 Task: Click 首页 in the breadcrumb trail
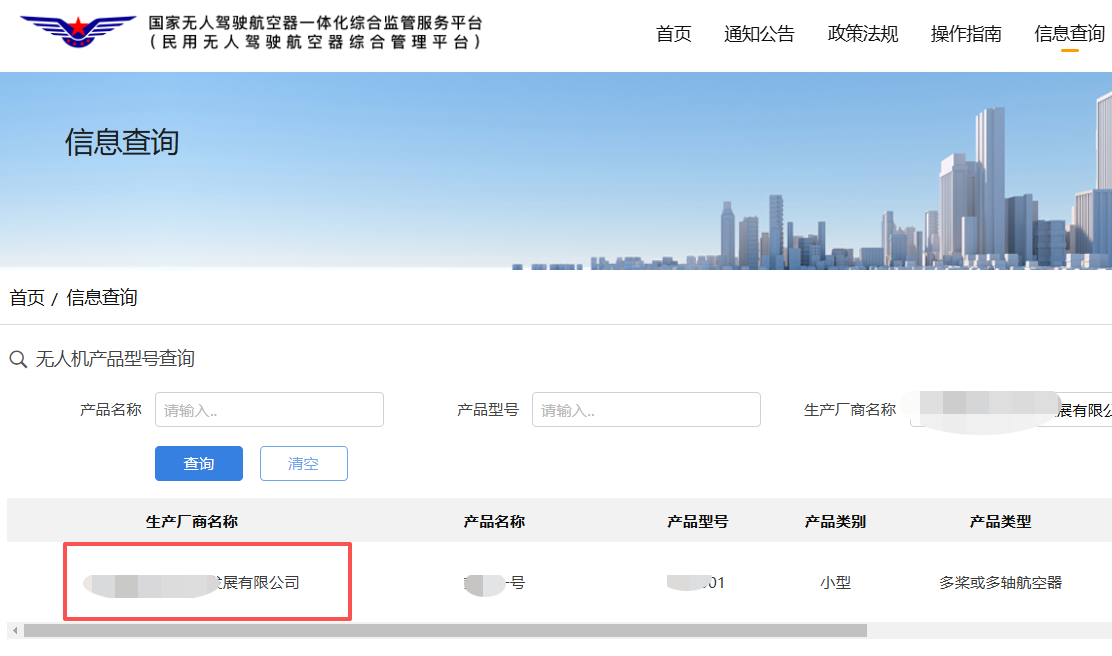[x=26, y=297]
